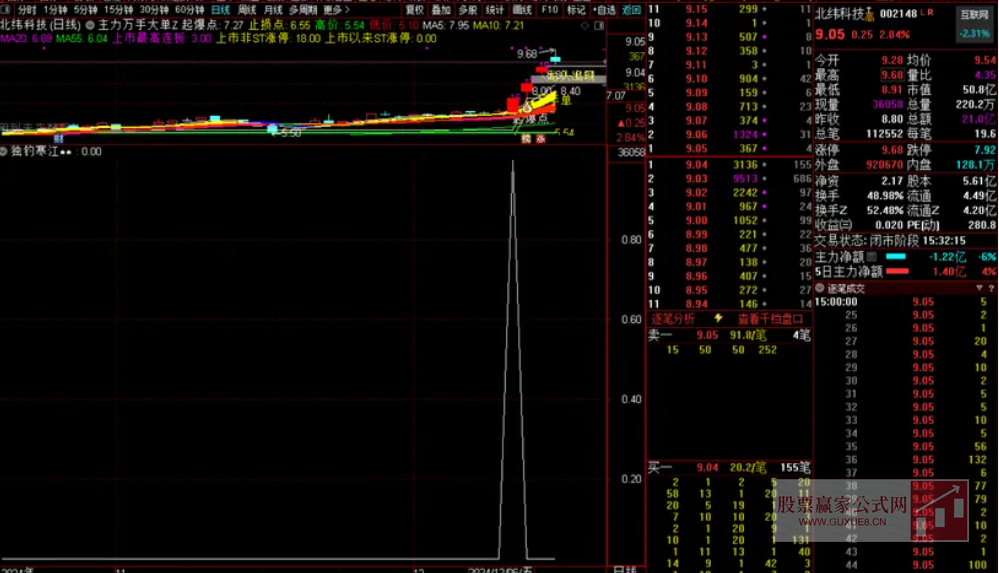
Task: Toggle 复权 price adjustment in chart toolbar
Action: pos(414,9)
